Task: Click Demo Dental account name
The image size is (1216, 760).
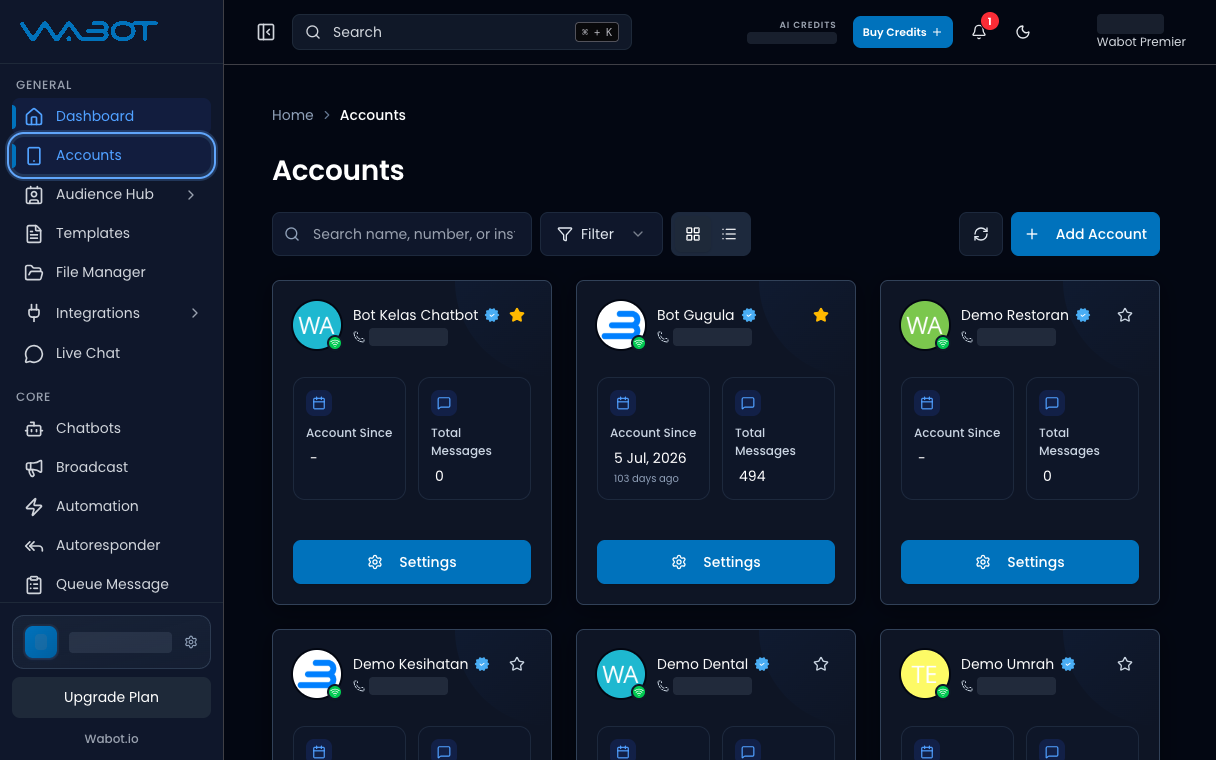Action: pyautogui.click(x=702, y=664)
